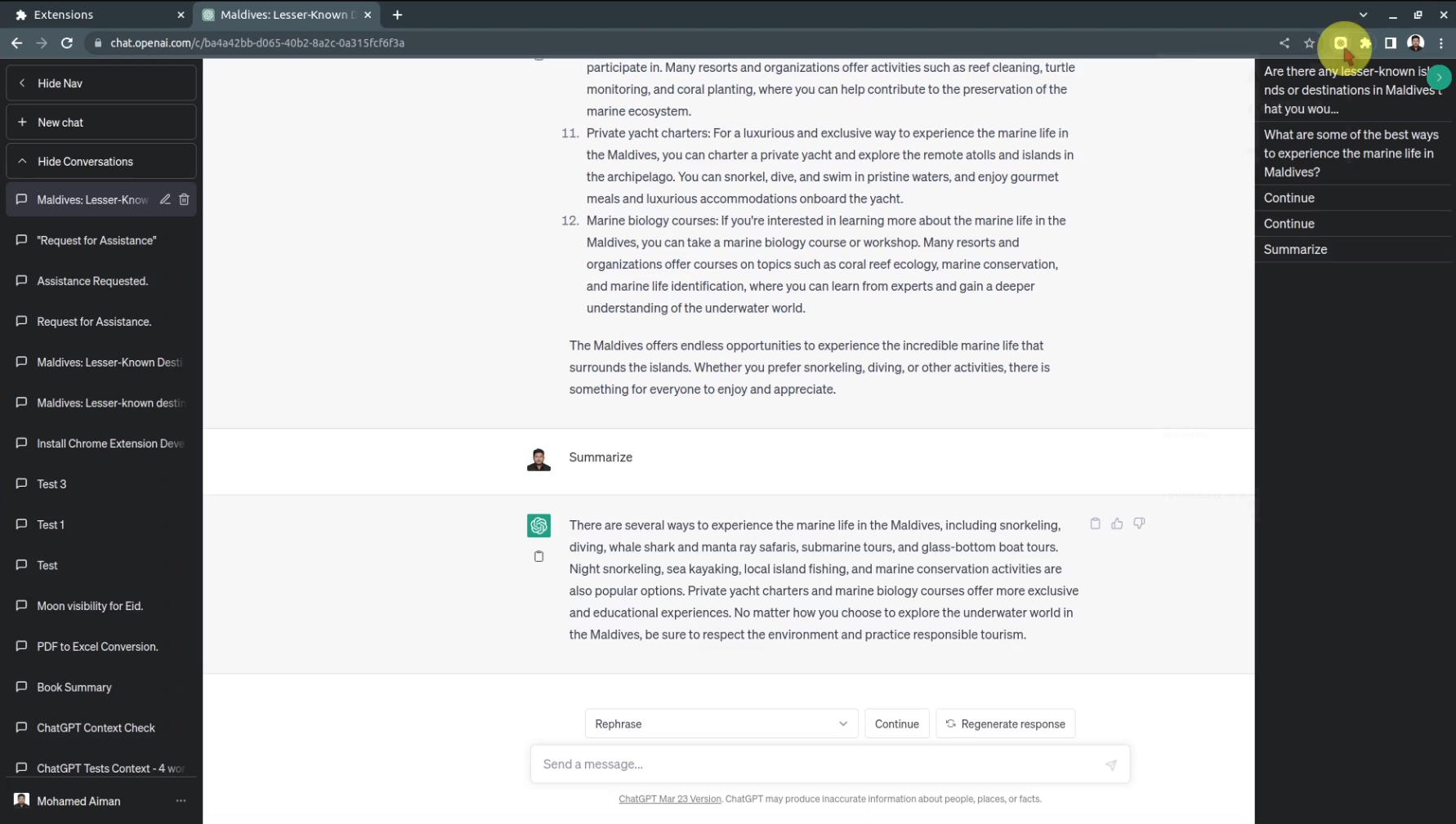Screen dimensions: 1456x824
Task: Open the Moon visibility for Eid. conversation
Action: [x=101, y=606]
